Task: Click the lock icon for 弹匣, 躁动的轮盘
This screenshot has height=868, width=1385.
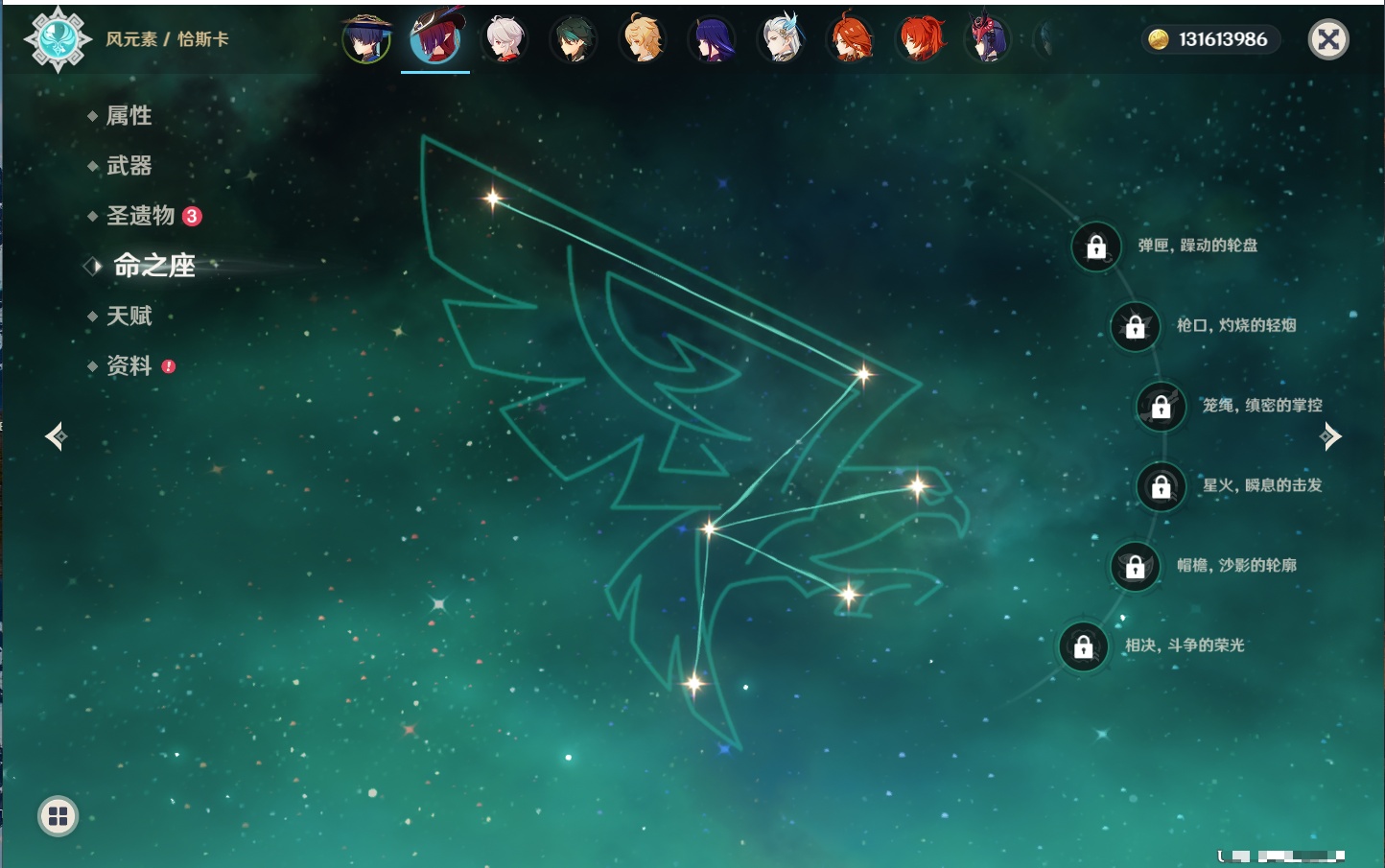Action: (1096, 247)
